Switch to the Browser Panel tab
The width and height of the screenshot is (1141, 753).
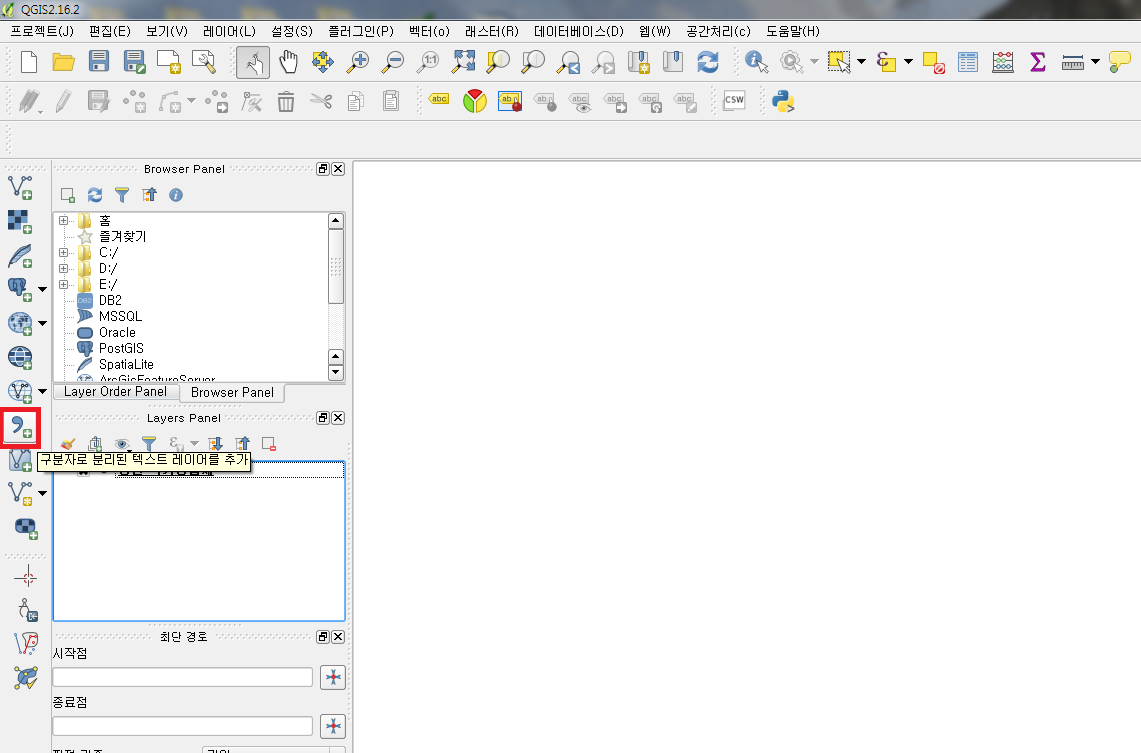232,392
